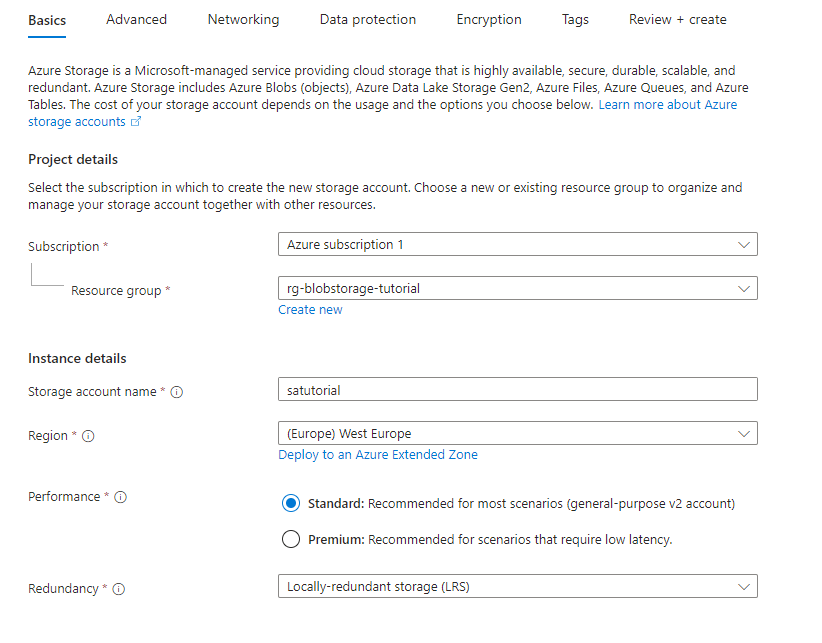Click the Performance info icon
This screenshot has height=643, width=822.
pos(121,497)
